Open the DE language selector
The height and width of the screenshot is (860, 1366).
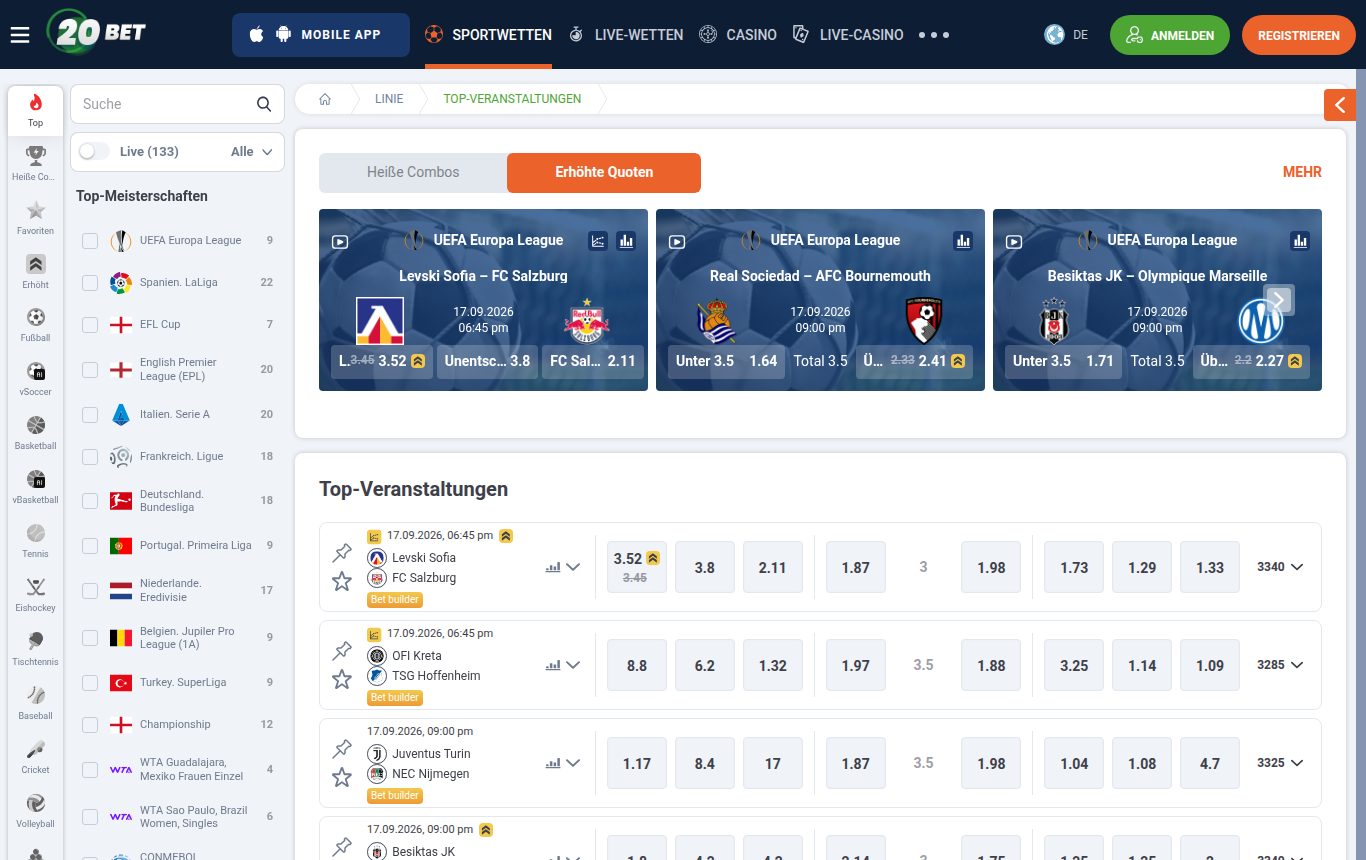pos(1066,35)
